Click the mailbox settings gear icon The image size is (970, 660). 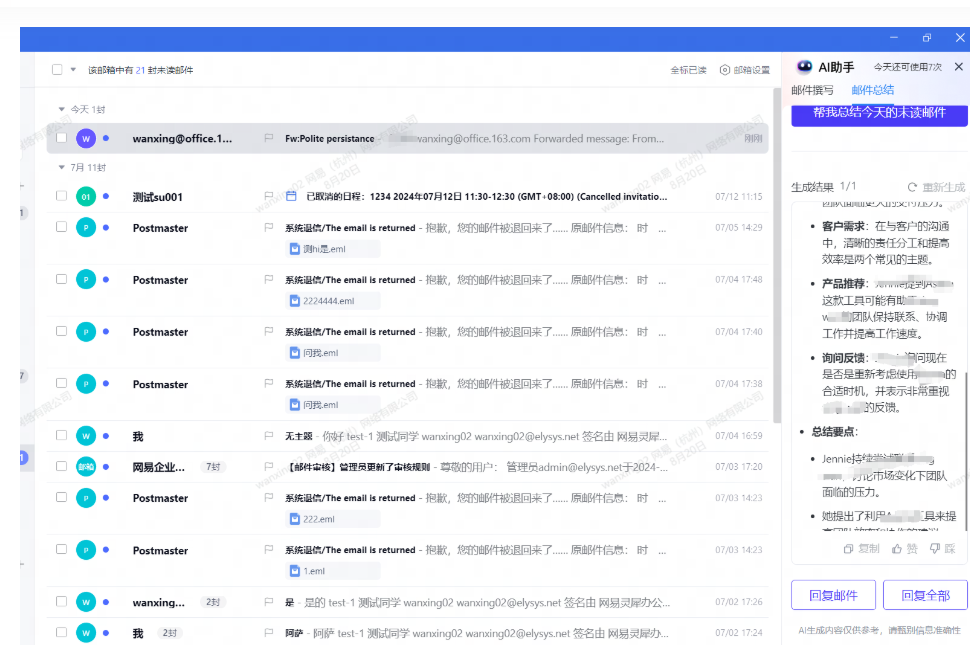724,70
